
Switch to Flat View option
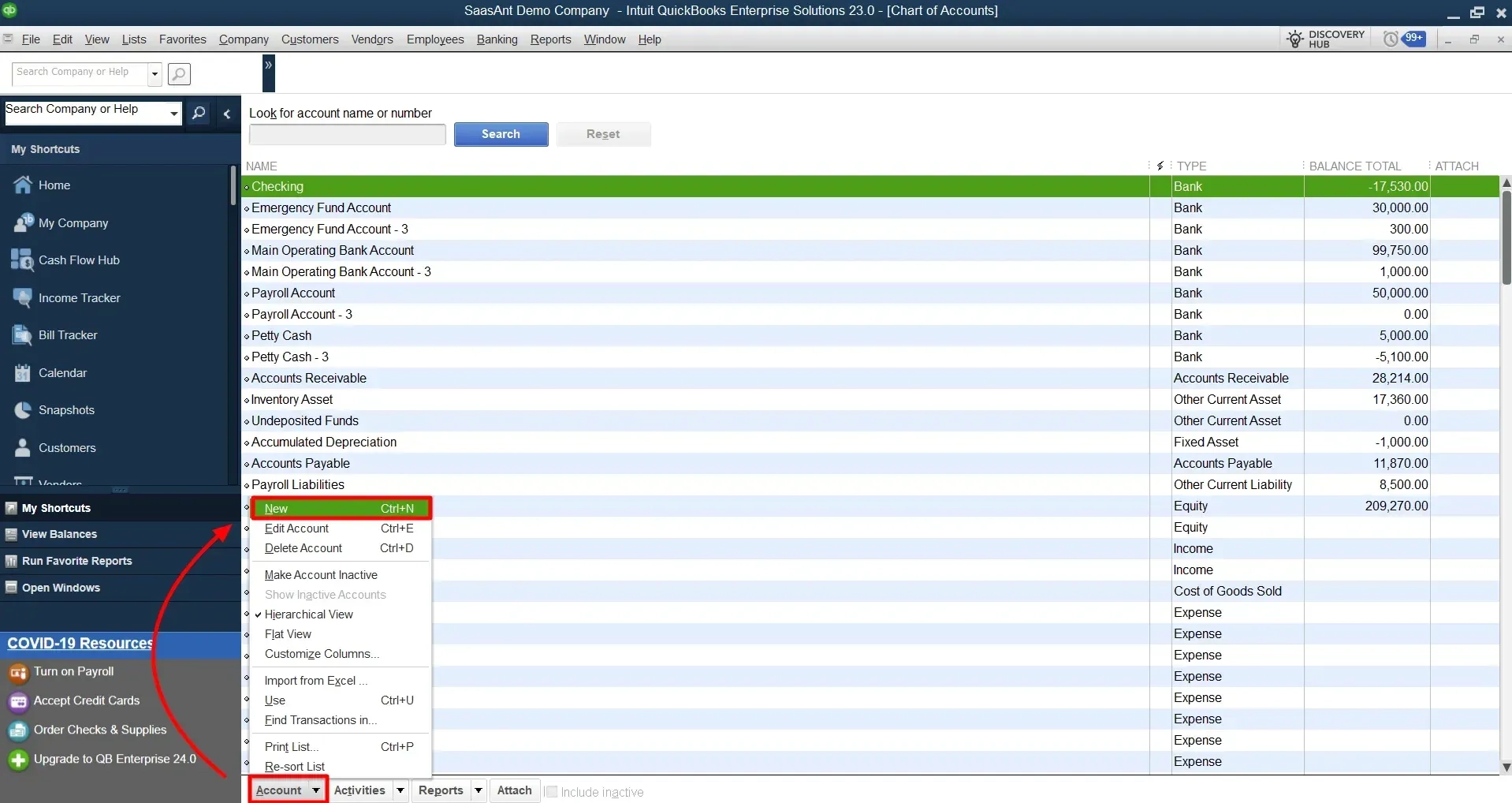tap(288, 634)
